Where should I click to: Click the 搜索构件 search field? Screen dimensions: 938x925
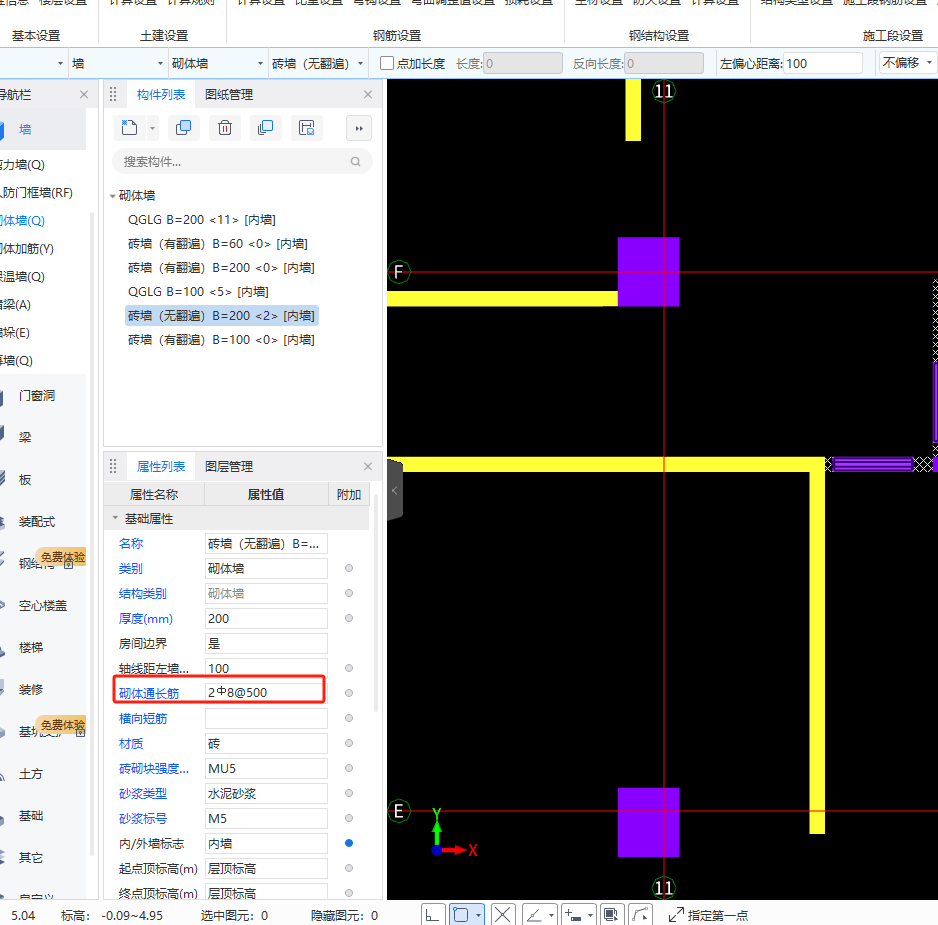tap(242, 162)
